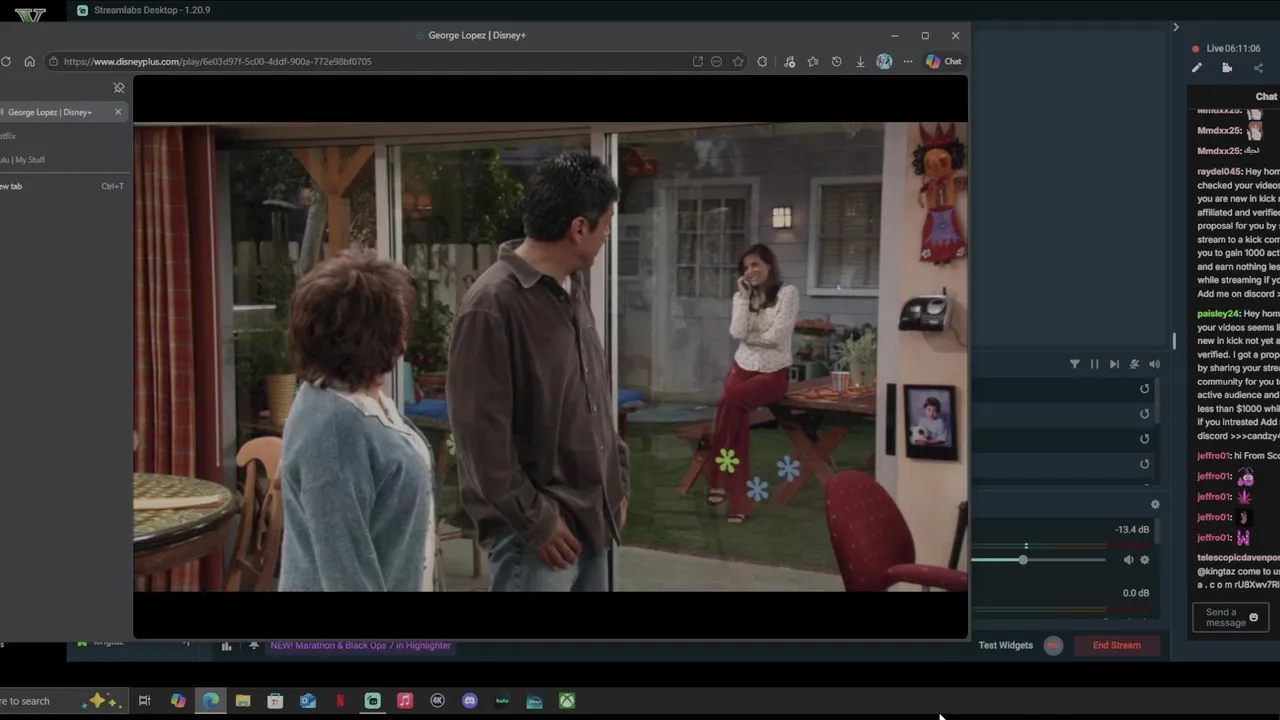Open File Explorer from taskbar
The width and height of the screenshot is (1280, 720).
pyautogui.click(x=243, y=701)
